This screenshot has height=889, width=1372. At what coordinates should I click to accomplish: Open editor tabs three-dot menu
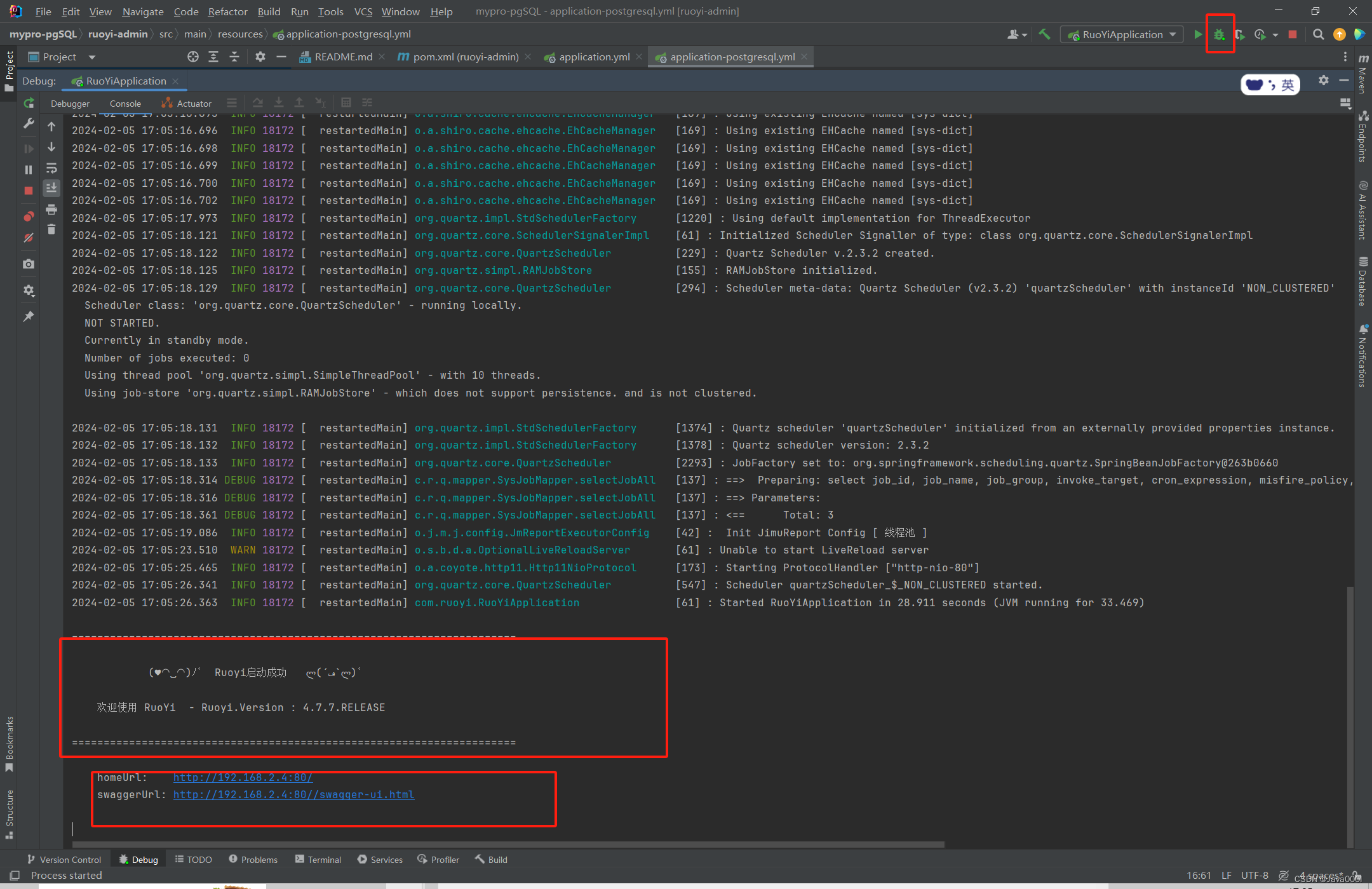point(1345,57)
